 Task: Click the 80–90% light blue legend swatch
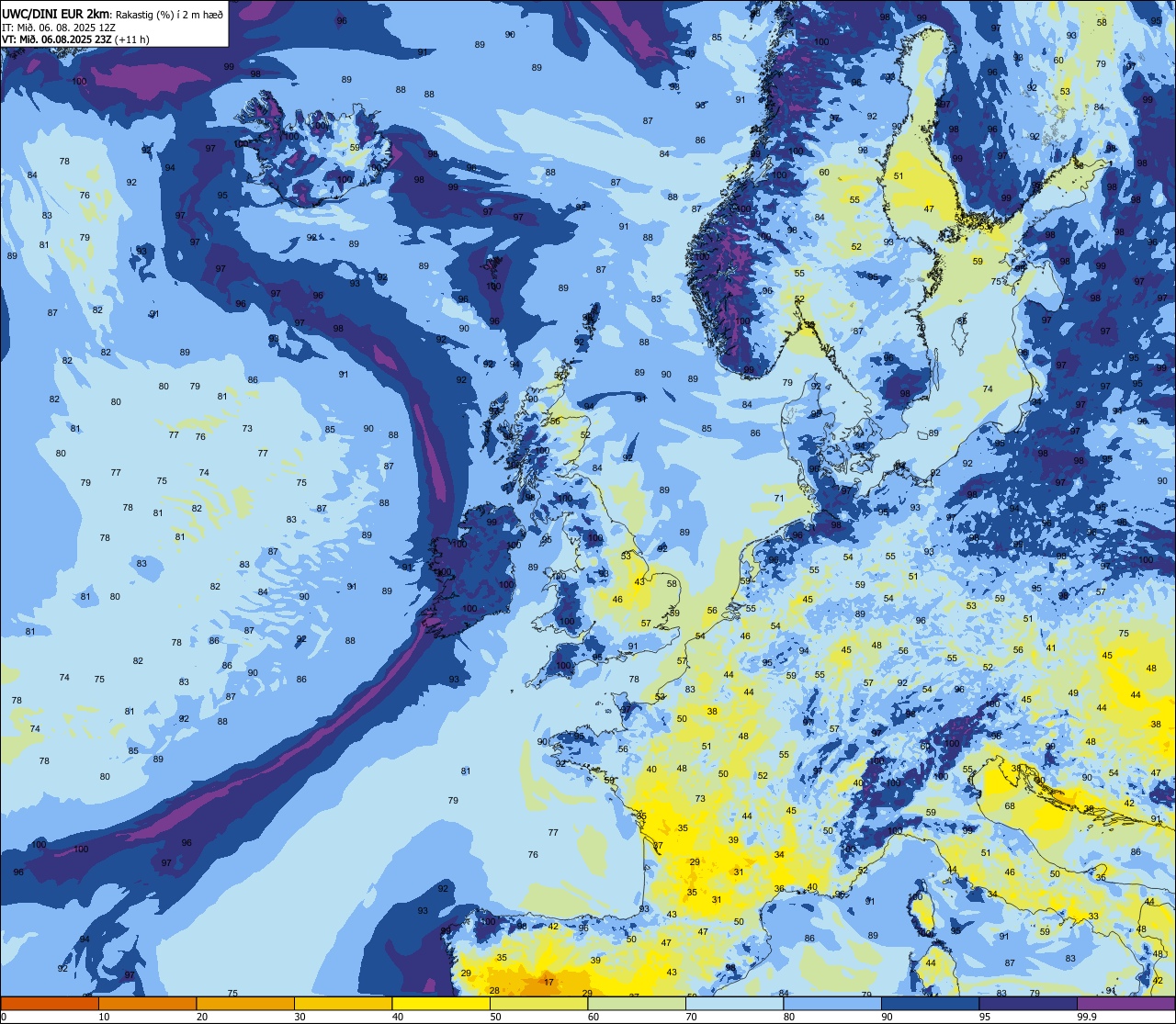(x=832, y=1004)
